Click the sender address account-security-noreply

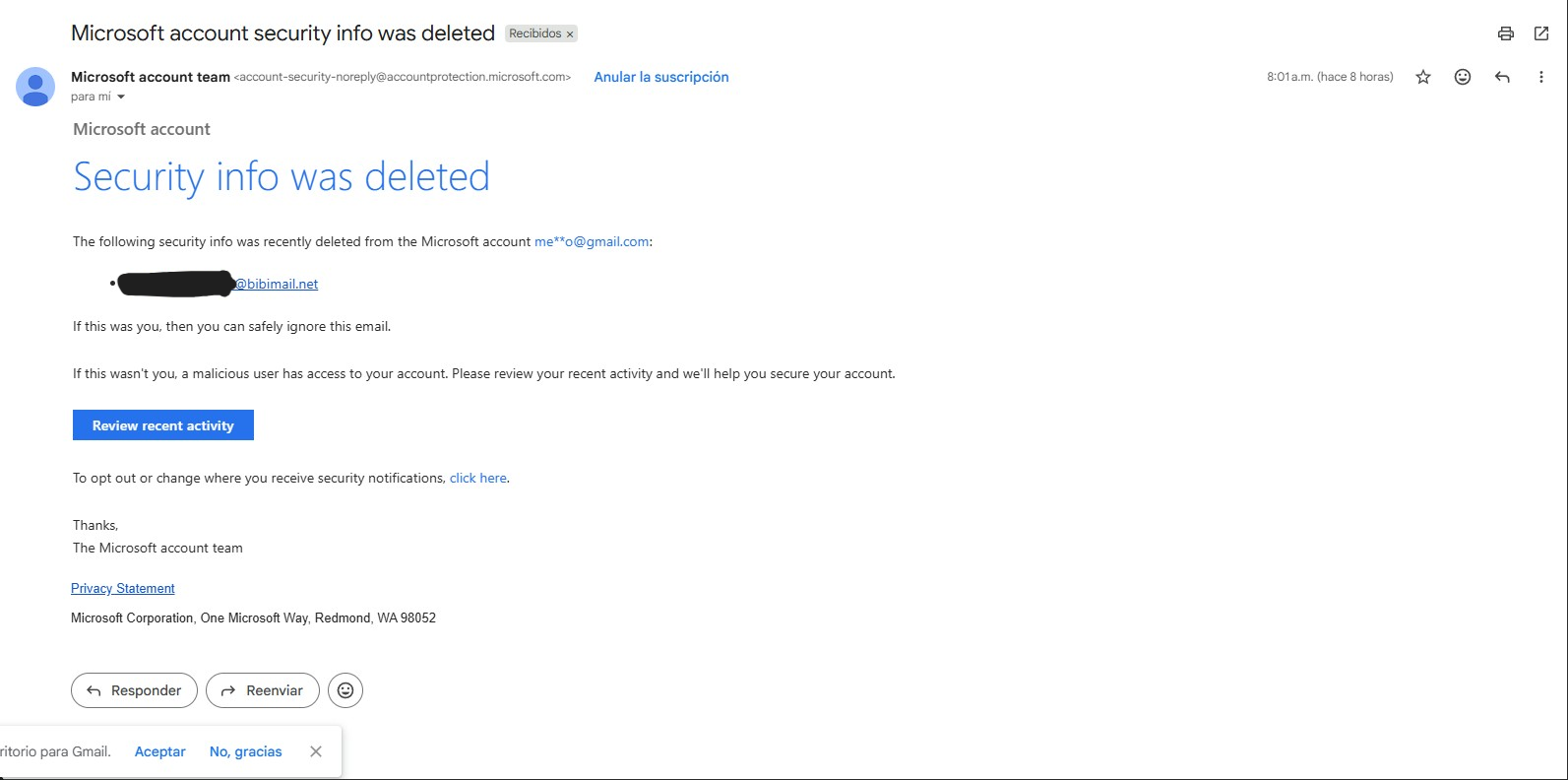click(x=403, y=77)
